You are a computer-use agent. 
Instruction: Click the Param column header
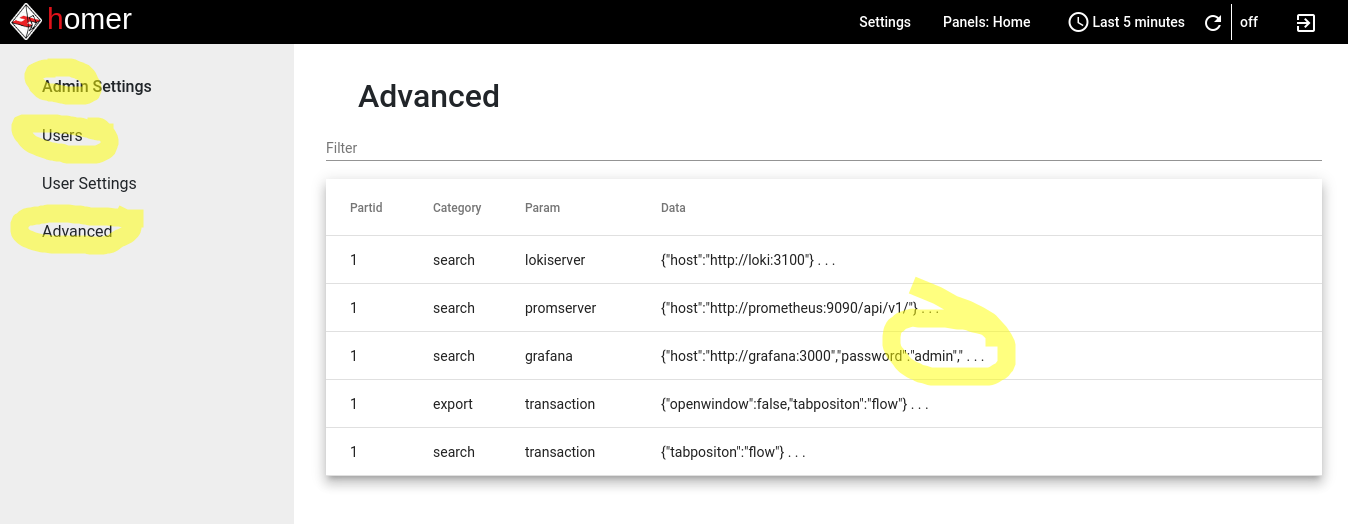[x=542, y=208]
